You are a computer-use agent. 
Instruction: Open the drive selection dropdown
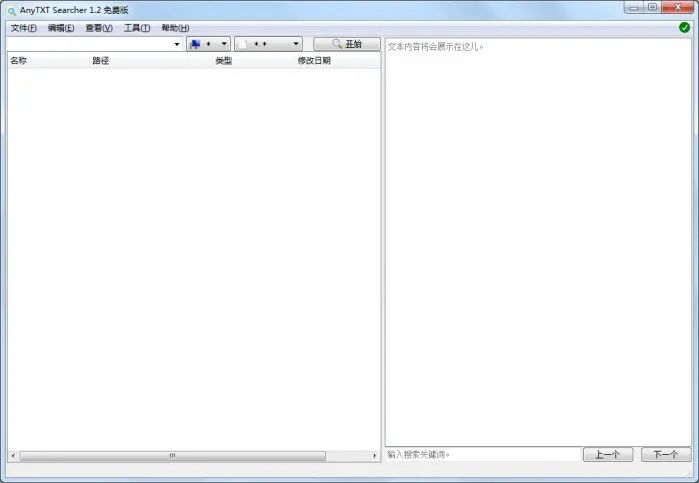[x=209, y=44]
